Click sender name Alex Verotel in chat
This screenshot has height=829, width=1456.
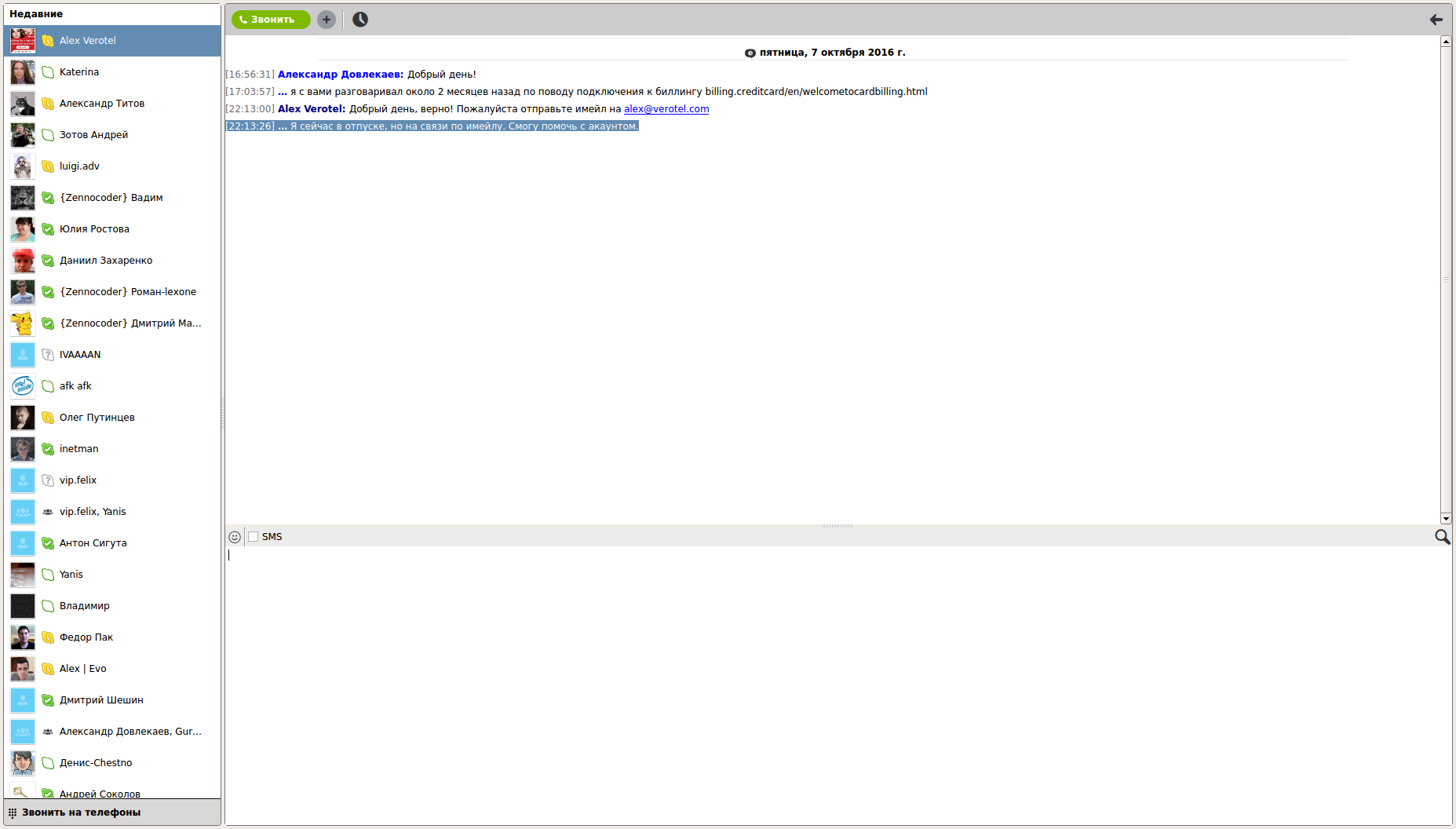(x=311, y=109)
